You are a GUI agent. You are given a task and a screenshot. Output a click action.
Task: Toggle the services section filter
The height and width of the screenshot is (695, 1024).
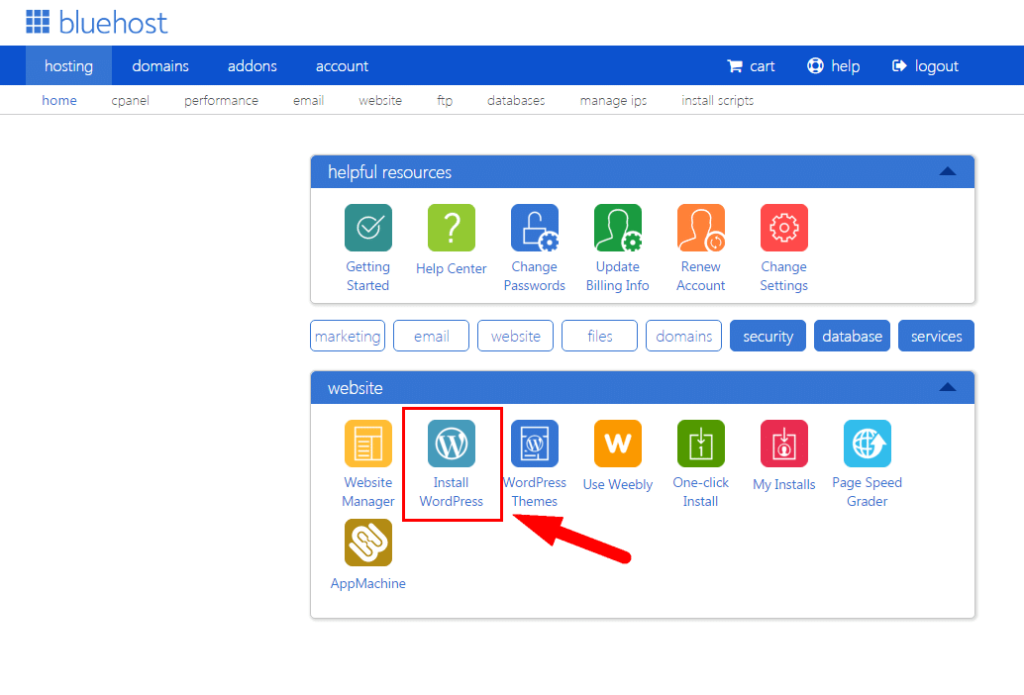(x=936, y=336)
